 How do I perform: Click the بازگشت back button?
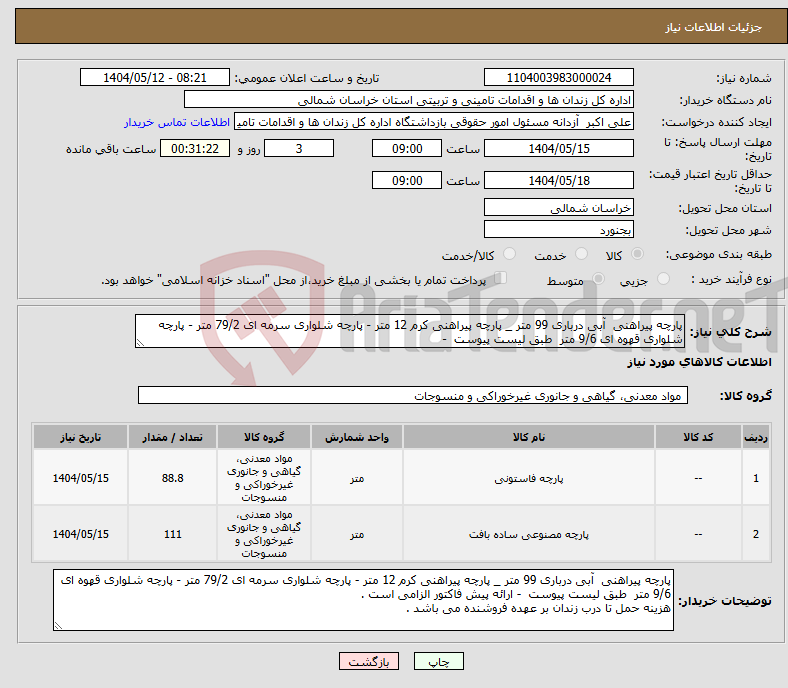coord(369,661)
